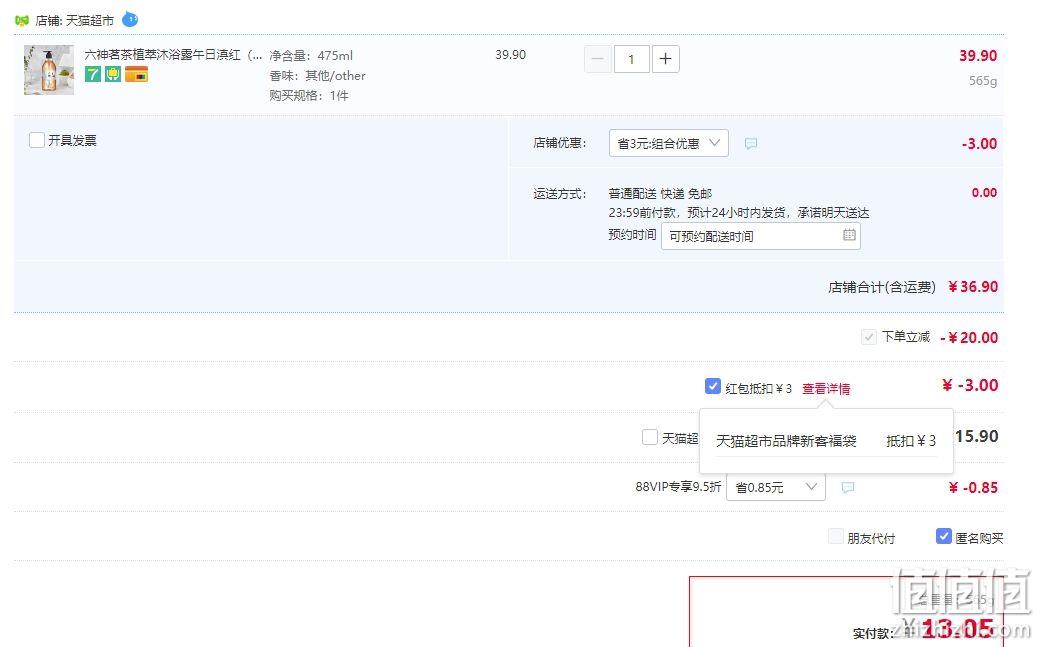Uncheck the 匿名购买 checkbox
Viewport: 1040px width, 647px height.
pos(944,536)
